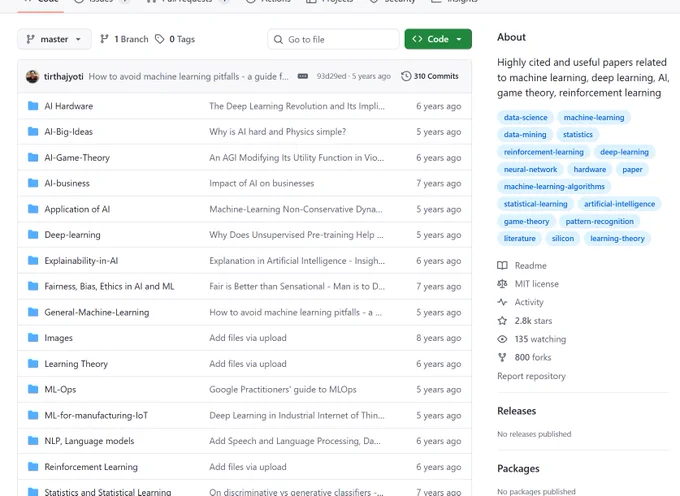Click the 0 Tags link

175,39
